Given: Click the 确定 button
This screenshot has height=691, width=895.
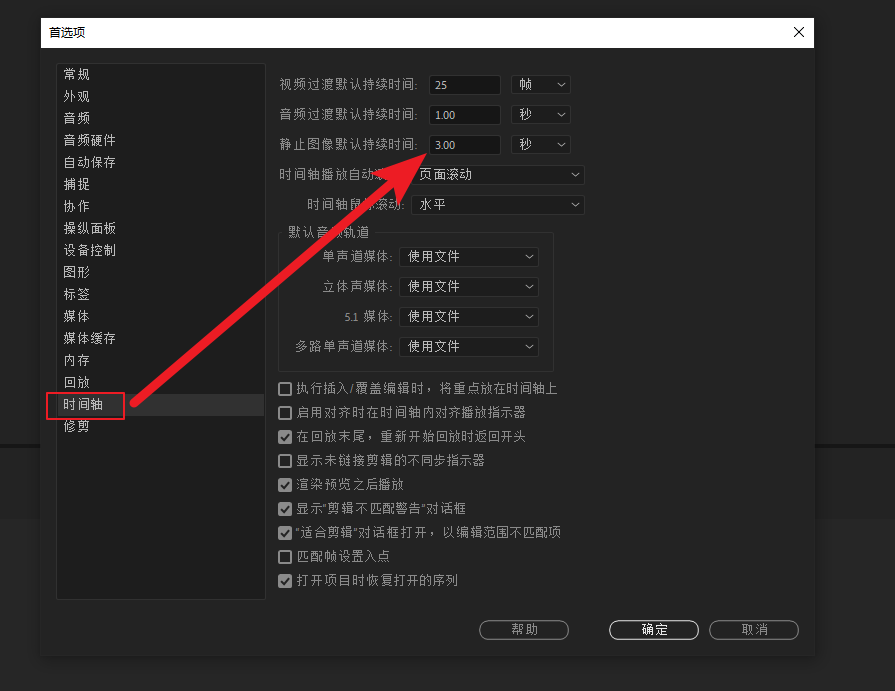Looking at the screenshot, I should point(654,630).
